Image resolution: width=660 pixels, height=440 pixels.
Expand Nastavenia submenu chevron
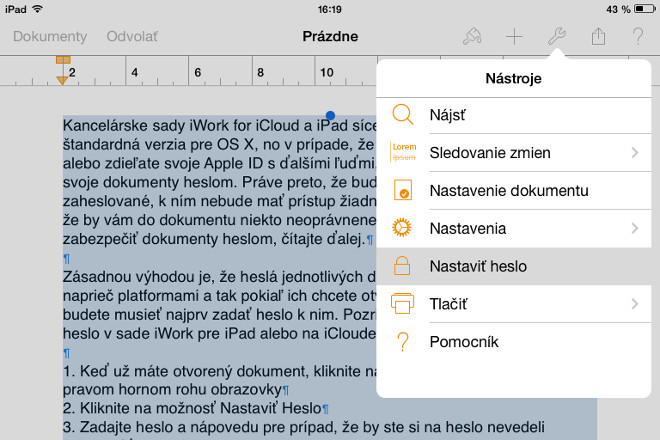pyautogui.click(x=635, y=228)
